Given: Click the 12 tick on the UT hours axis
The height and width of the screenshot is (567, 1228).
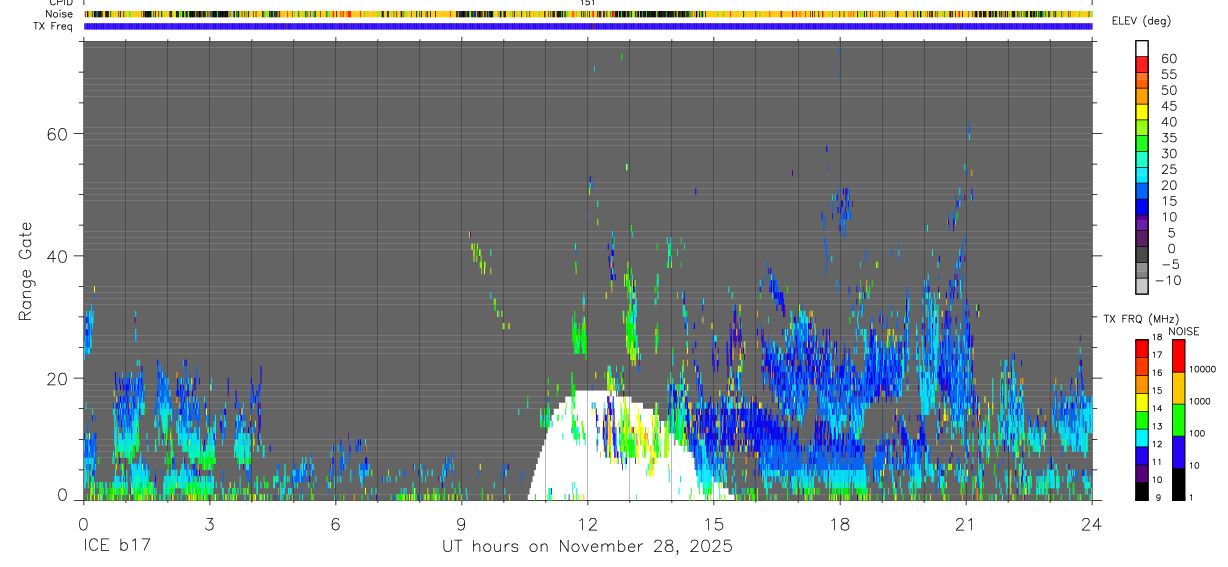Looking at the screenshot, I should click(x=587, y=524).
